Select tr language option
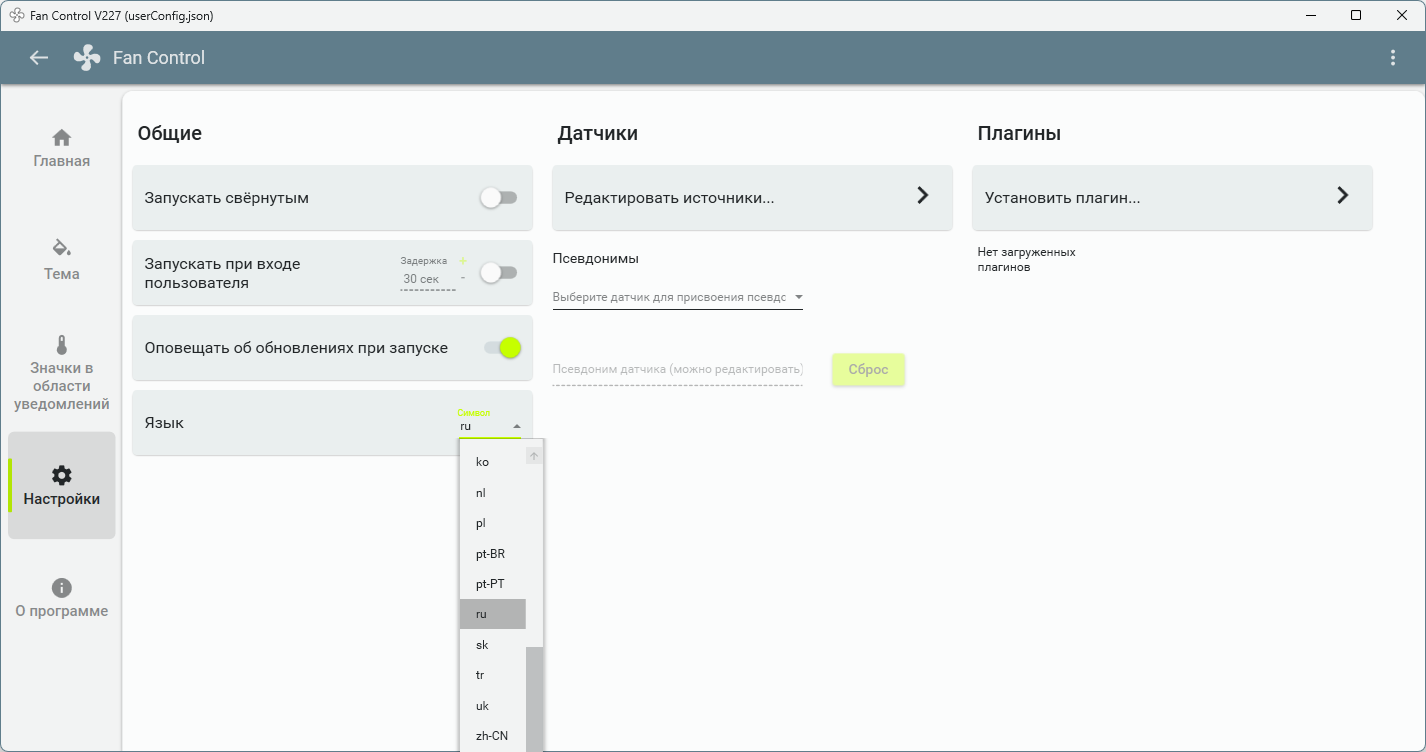 [x=493, y=675]
